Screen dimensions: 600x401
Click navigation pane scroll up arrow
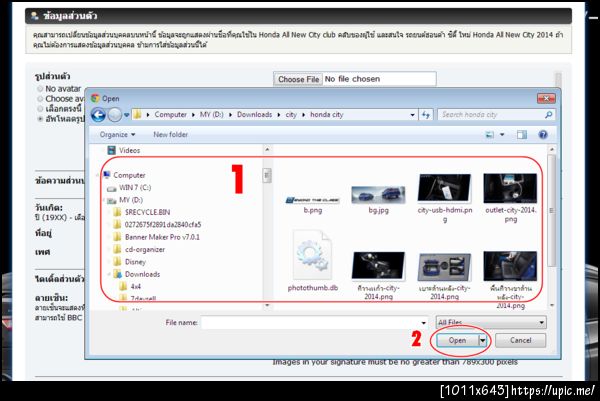coord(267,149)
